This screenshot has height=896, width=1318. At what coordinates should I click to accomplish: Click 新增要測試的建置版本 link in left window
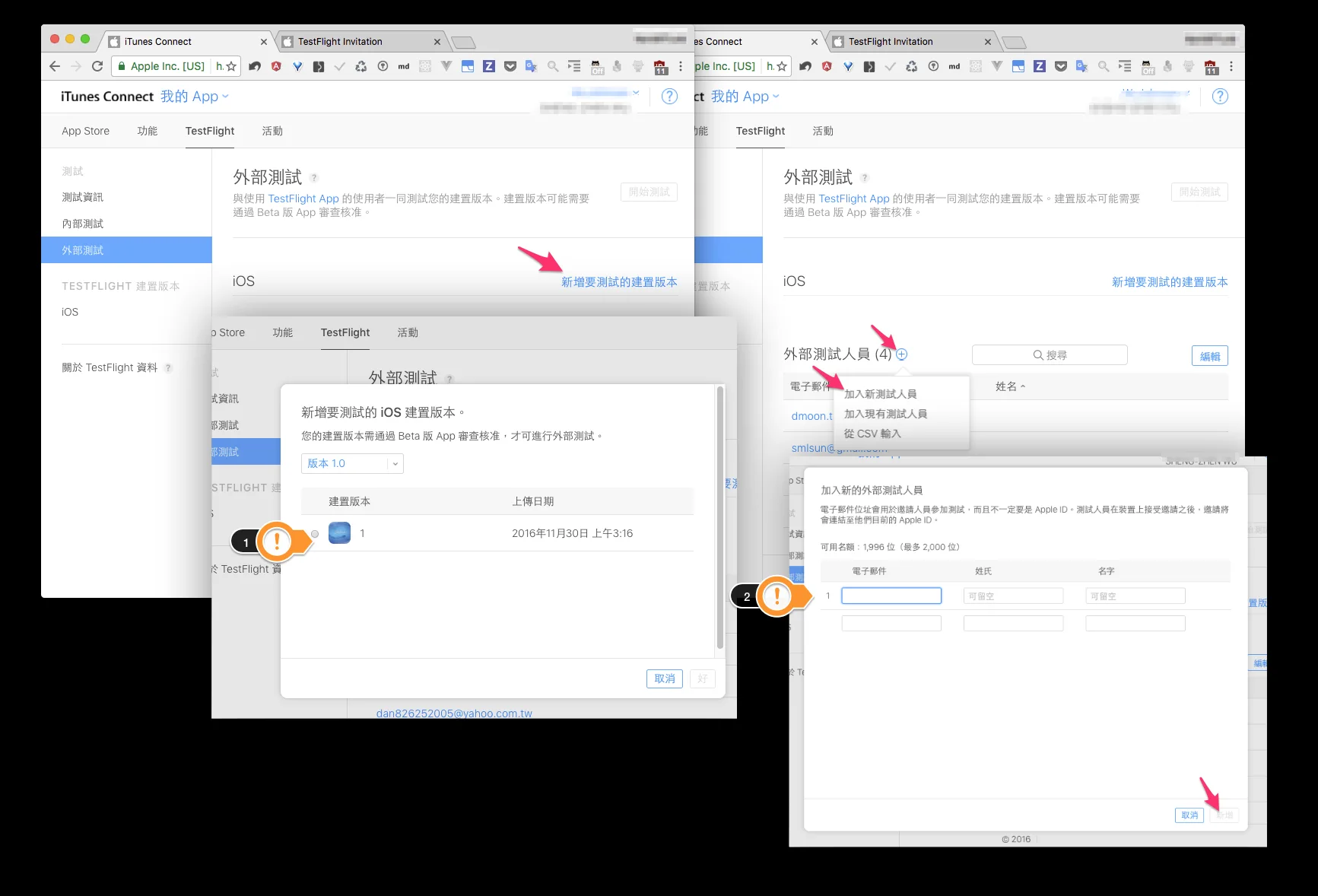pos(619,282)
